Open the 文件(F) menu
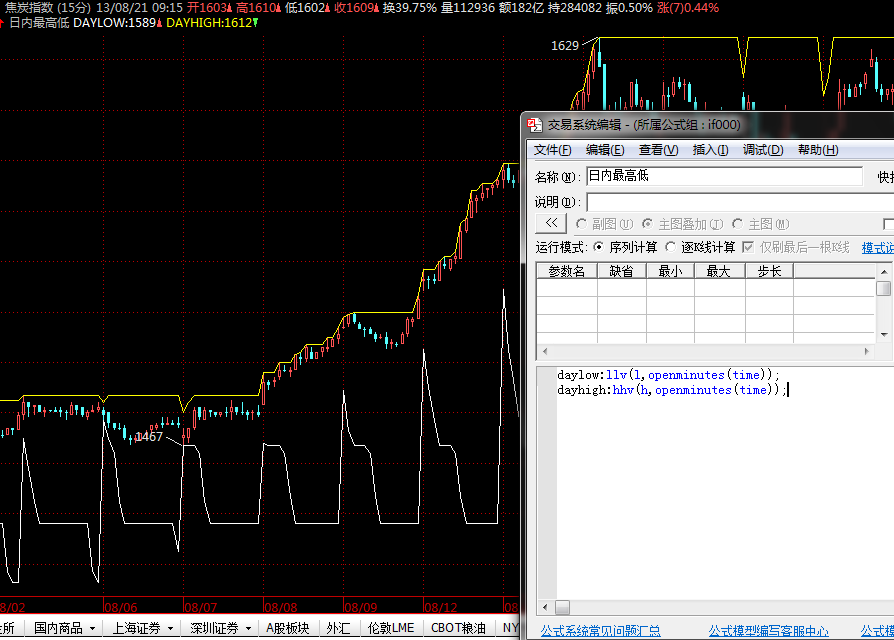The image size is (894, 640). (552, 150)
